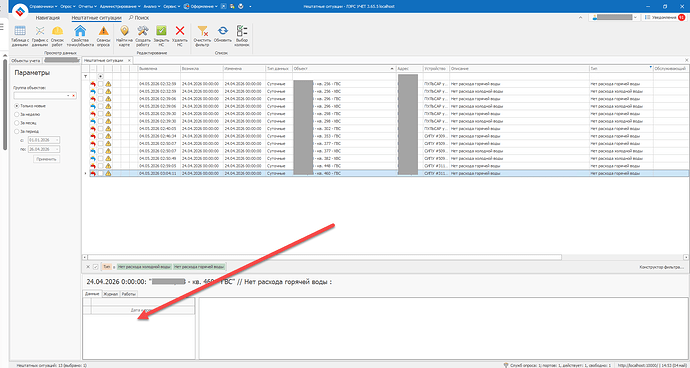
Task: Collapse the ribbon with up chevron
Action: click(580, 18)
